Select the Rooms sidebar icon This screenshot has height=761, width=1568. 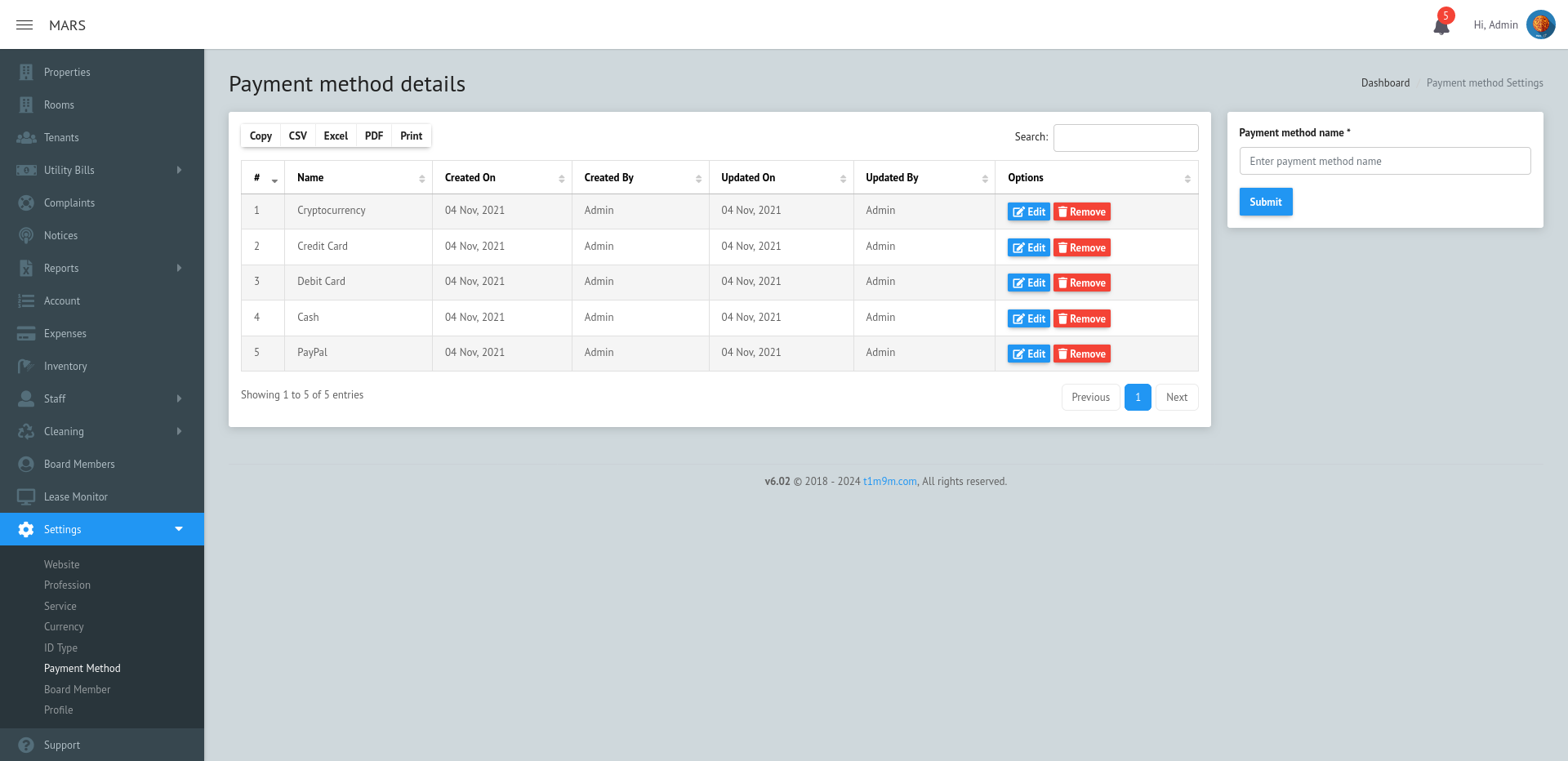[x=26, y=105]
